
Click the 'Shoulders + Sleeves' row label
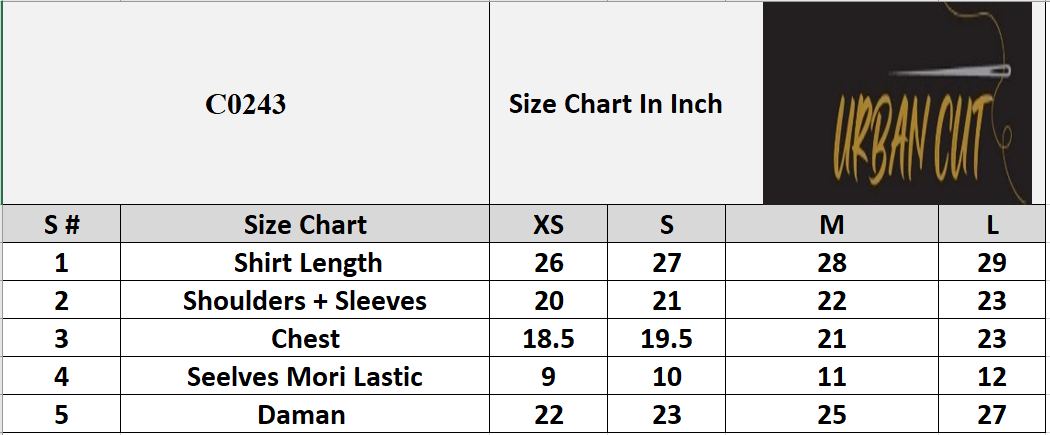click(305, 301)
